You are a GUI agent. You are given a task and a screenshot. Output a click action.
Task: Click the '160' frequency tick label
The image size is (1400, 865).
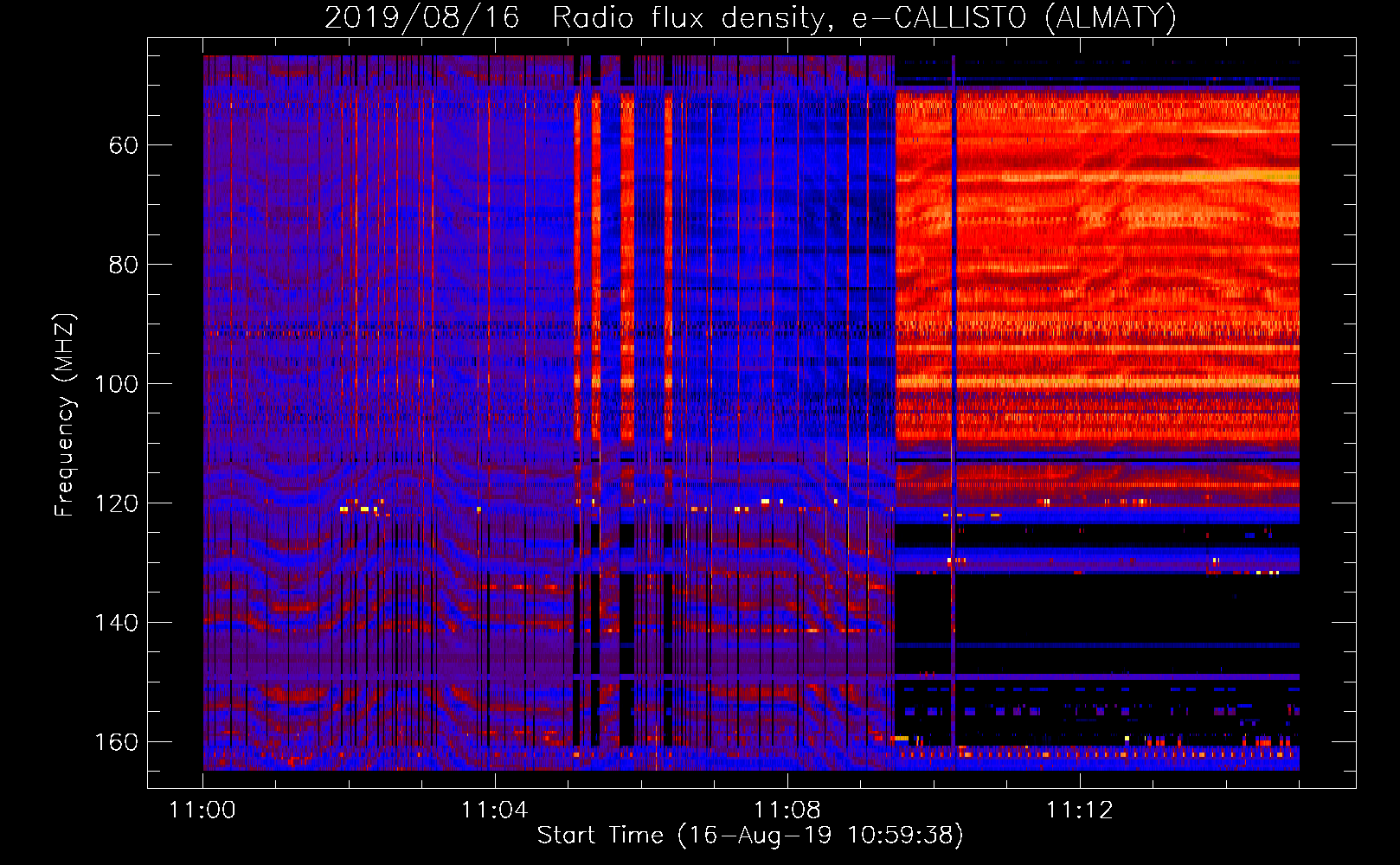pos(116,742)
